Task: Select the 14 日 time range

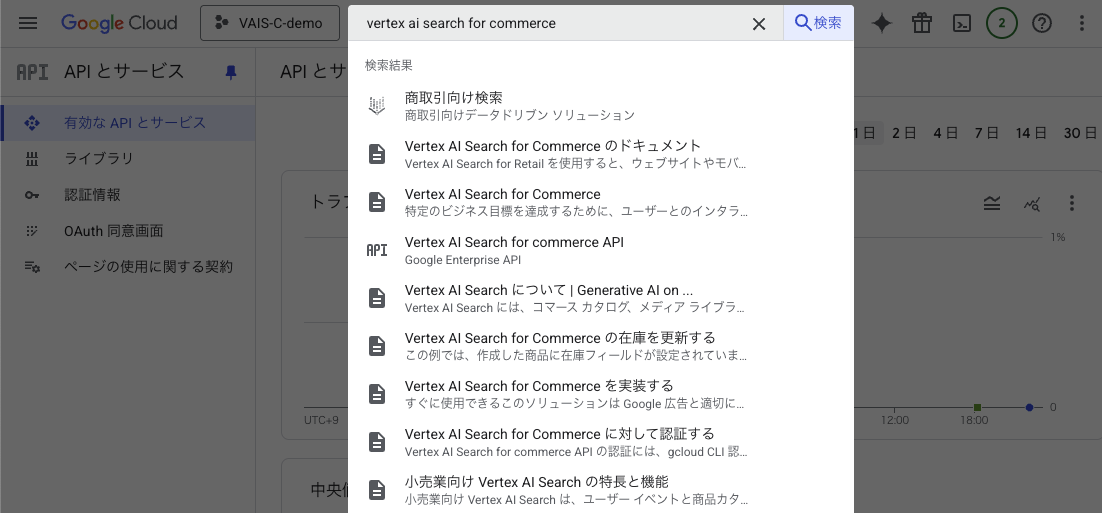Action: (1031, 133)
